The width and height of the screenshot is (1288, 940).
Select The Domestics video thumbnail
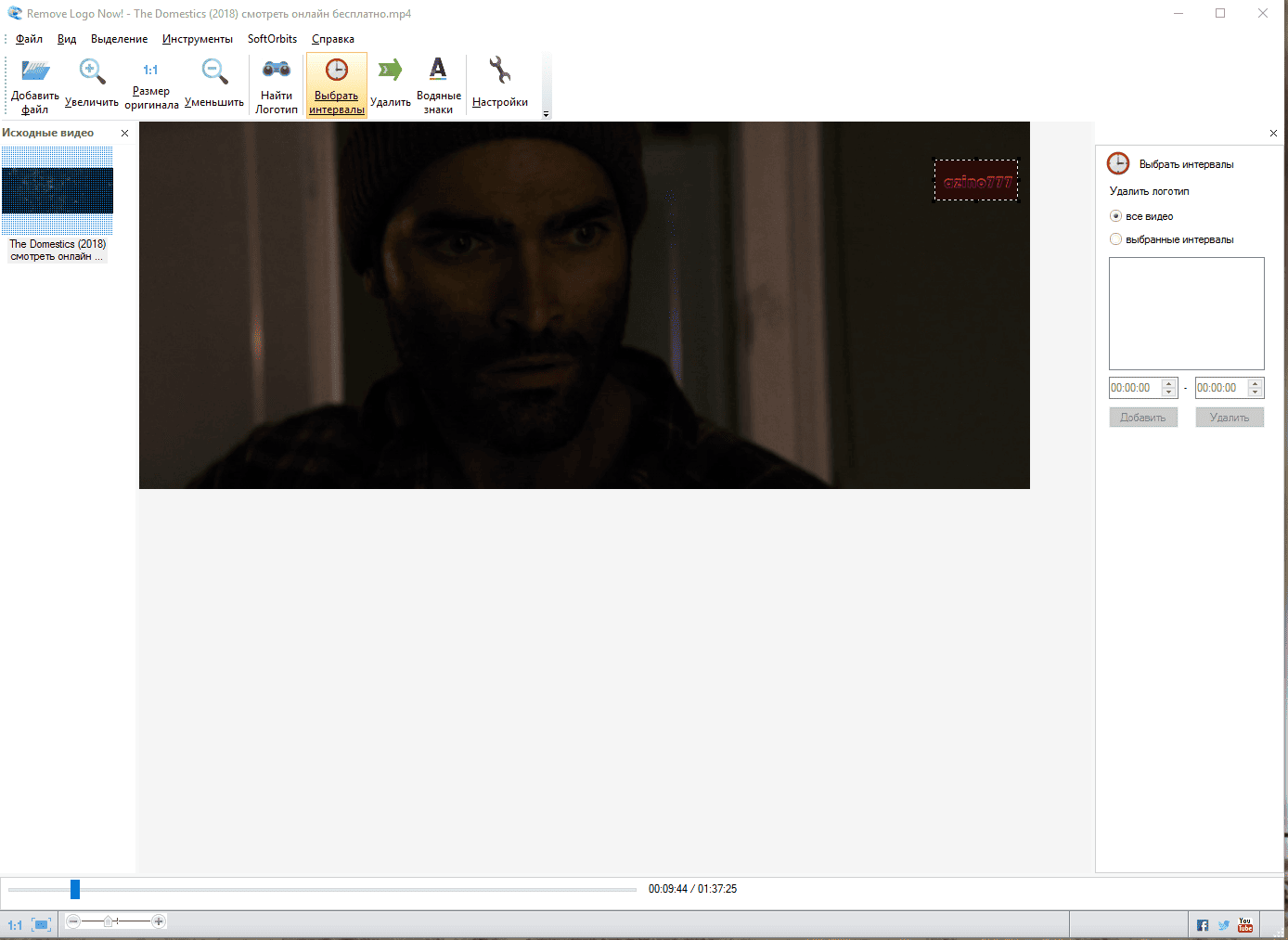pyautogui.click(x=58, y=190)
